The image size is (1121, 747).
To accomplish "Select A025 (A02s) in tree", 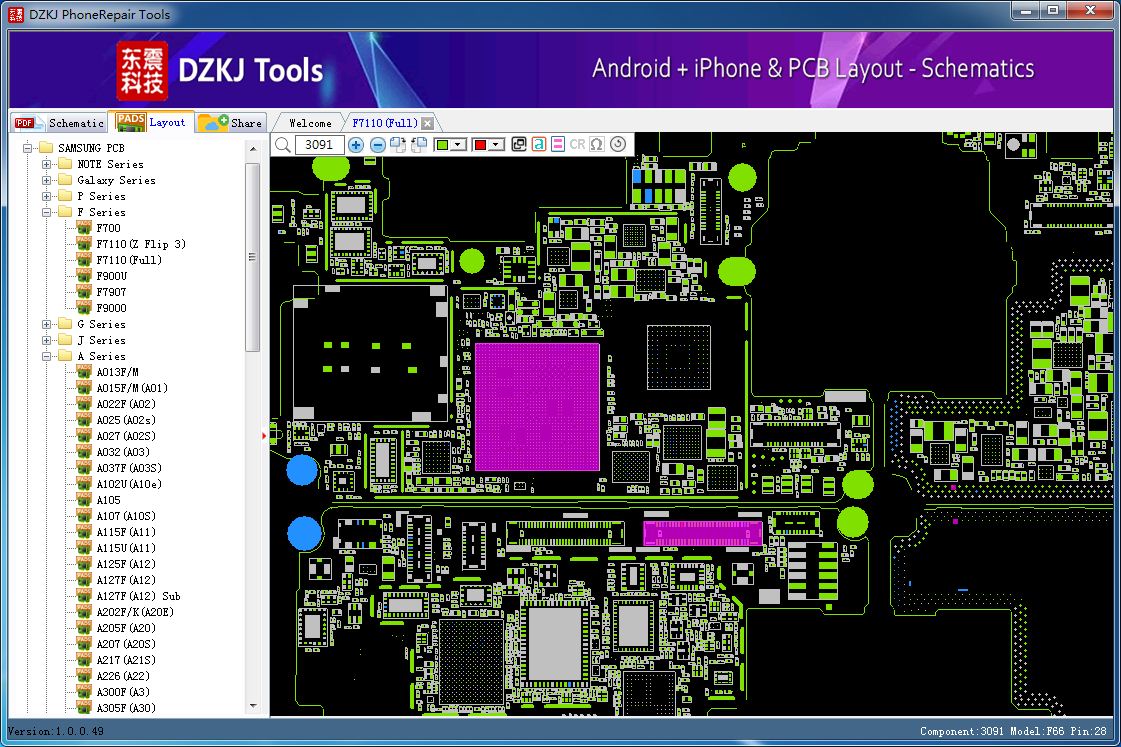I will [x=126, y=420].
